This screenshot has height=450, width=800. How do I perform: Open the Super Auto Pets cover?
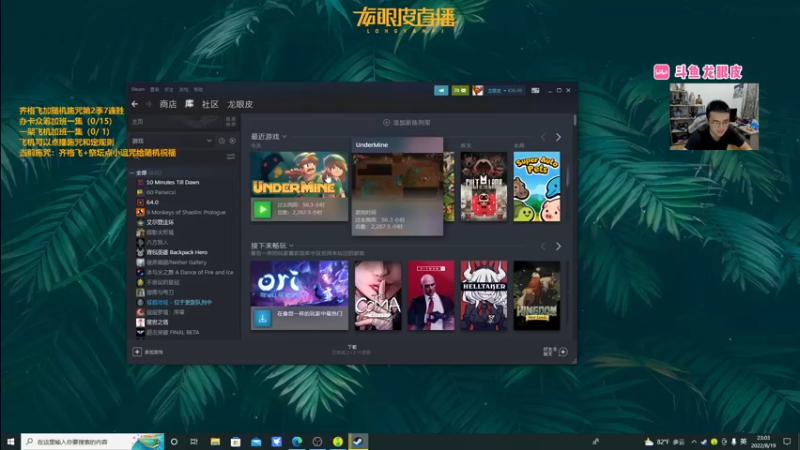coord(537,187)
